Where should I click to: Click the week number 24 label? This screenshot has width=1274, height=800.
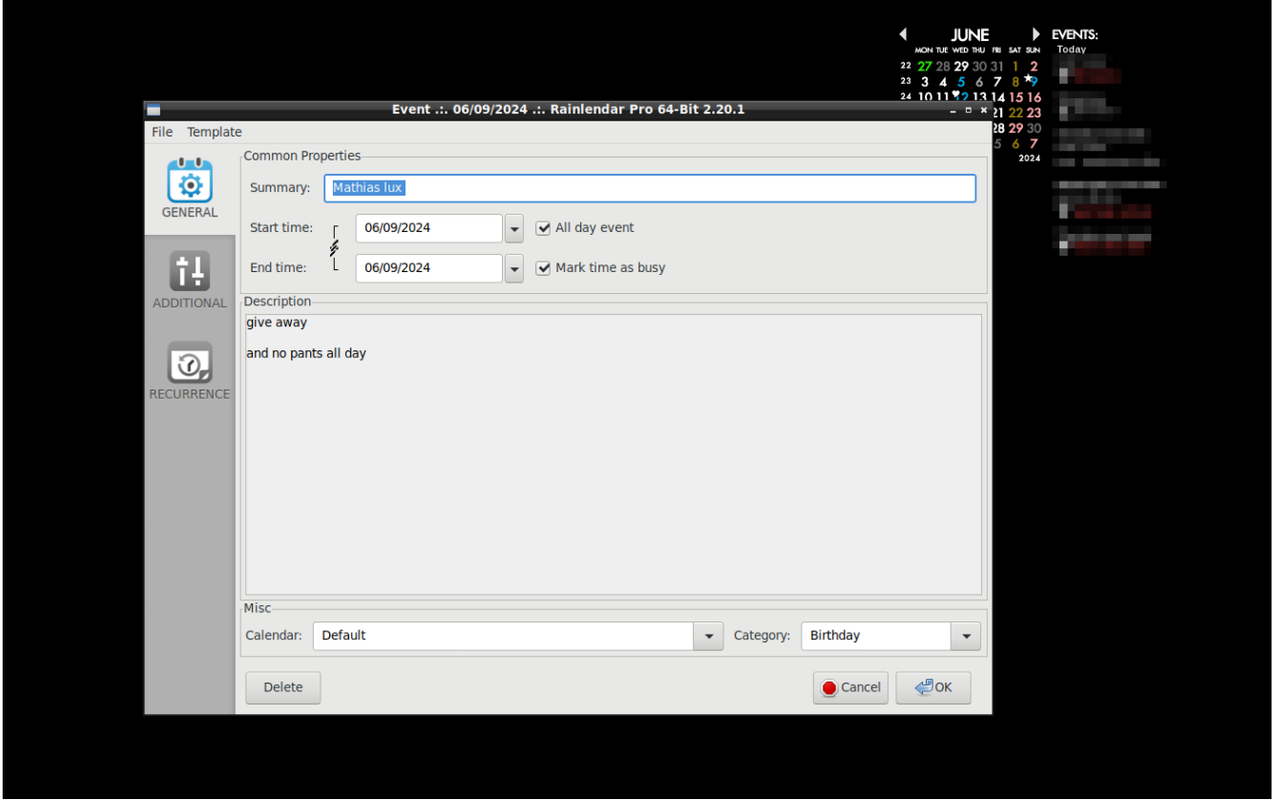pos(906,97)
